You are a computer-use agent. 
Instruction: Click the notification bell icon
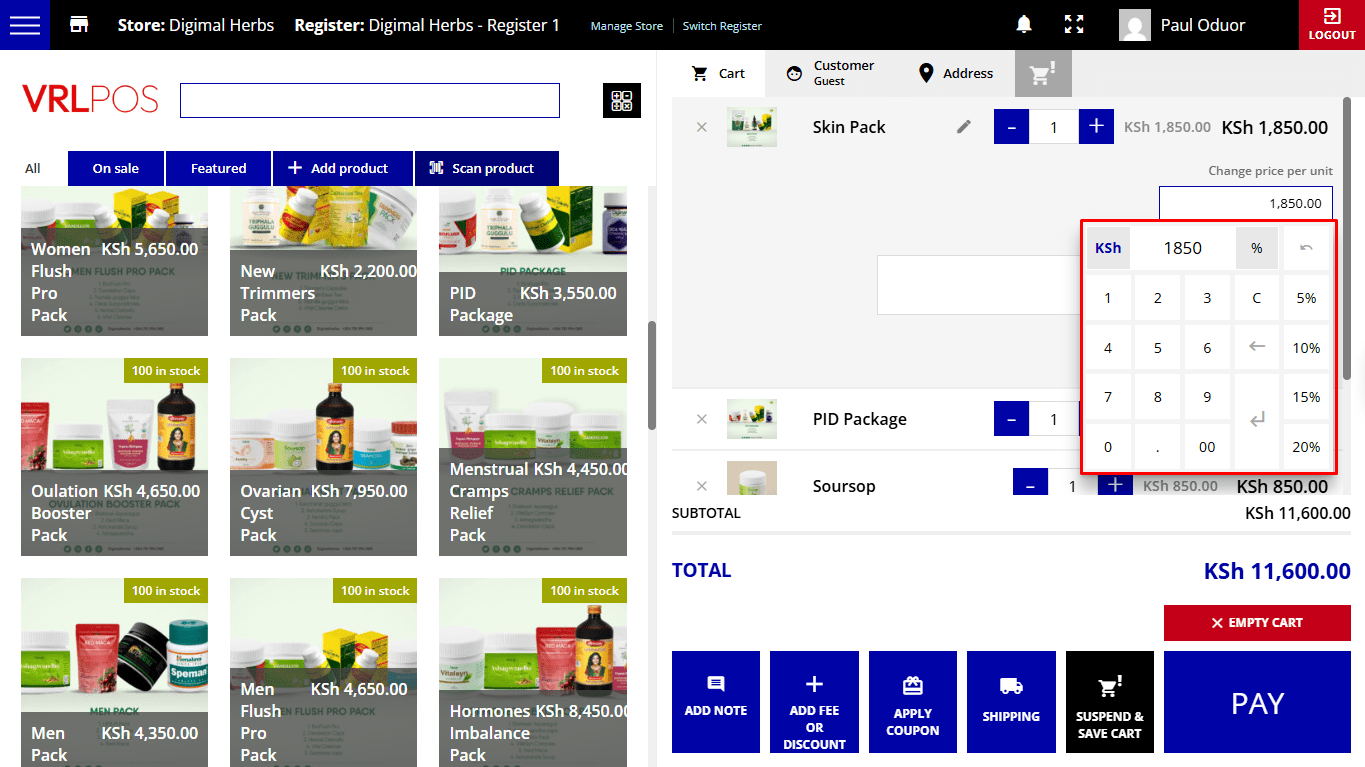point(1024,25)
